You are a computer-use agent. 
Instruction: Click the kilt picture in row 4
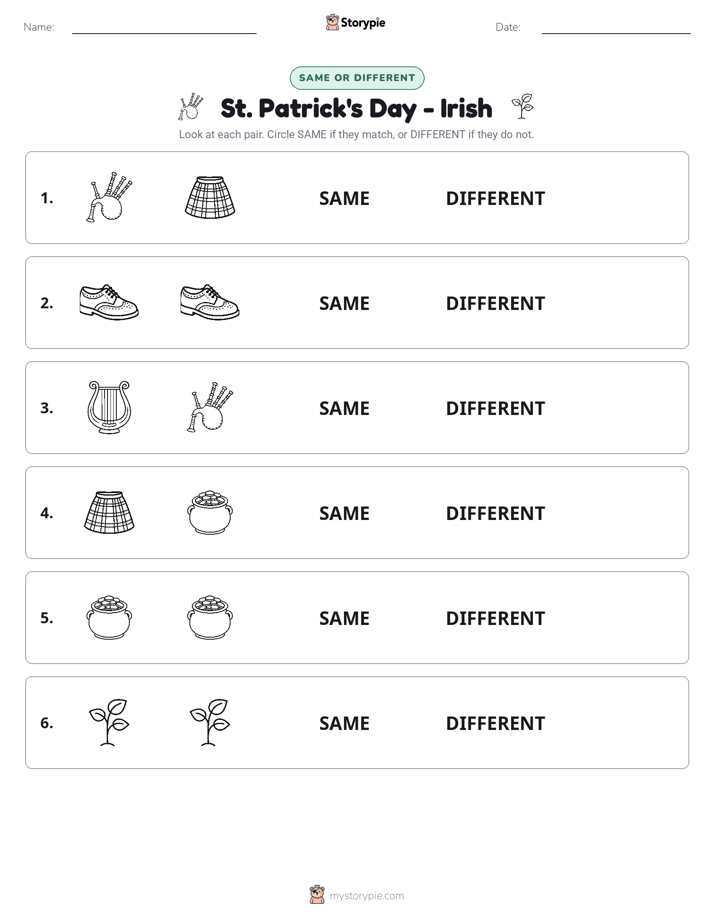pyautogui.click(x=109, y=512)
